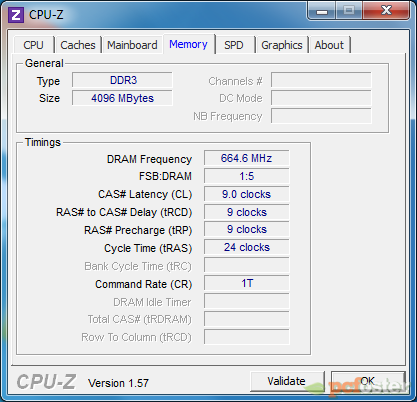Viewport: 417px width, 402px height.
Task: Click the empty NB Frequency field
Action: pyautogui.click(x=321, y=116)
